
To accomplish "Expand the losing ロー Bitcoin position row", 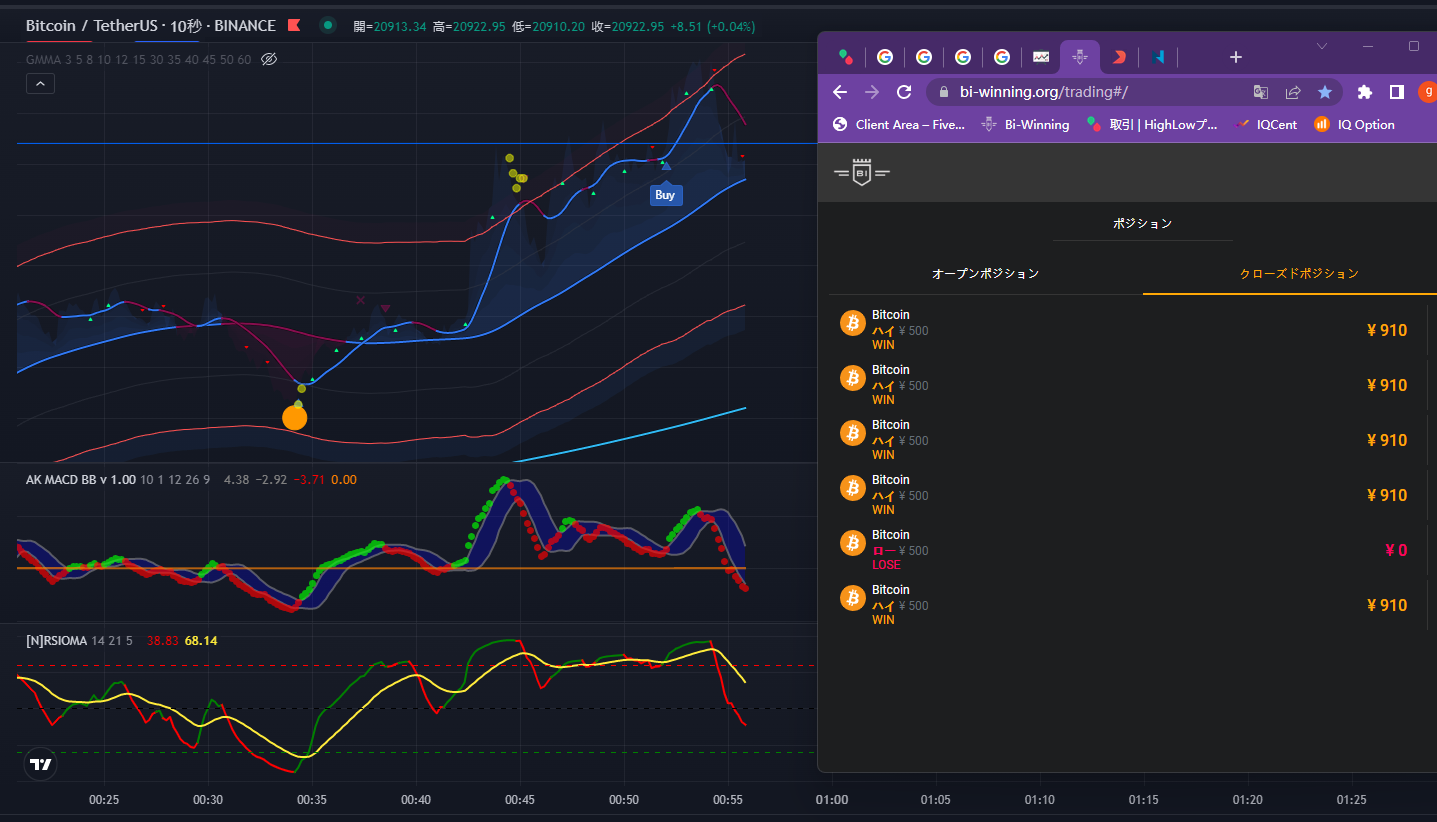I will (x=1127, y=550).
